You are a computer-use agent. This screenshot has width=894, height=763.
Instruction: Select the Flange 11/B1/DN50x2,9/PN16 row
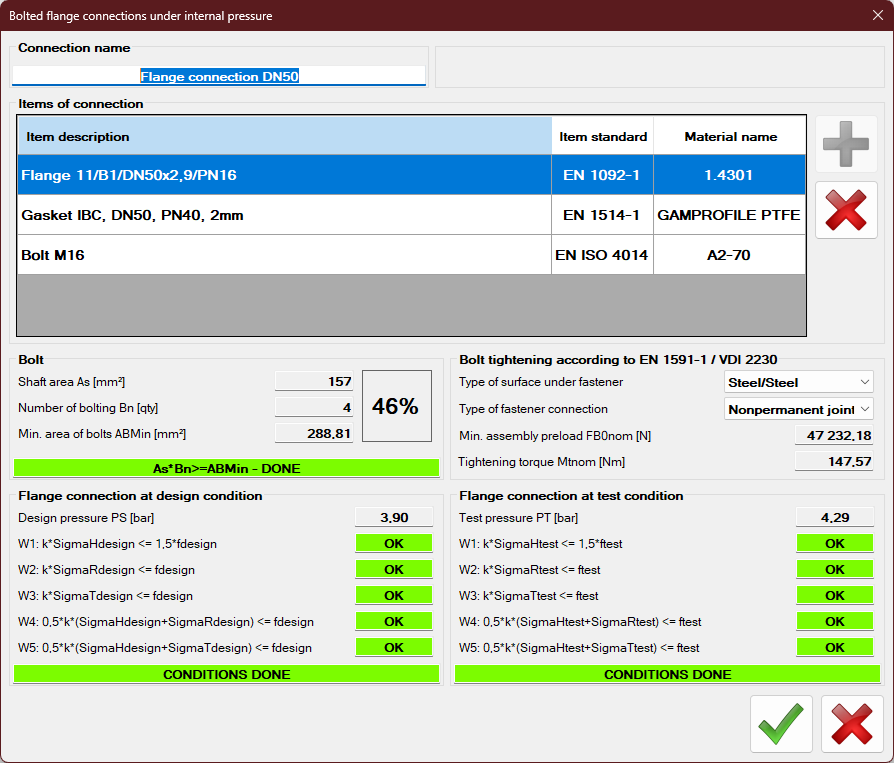[x=284, y=175]
